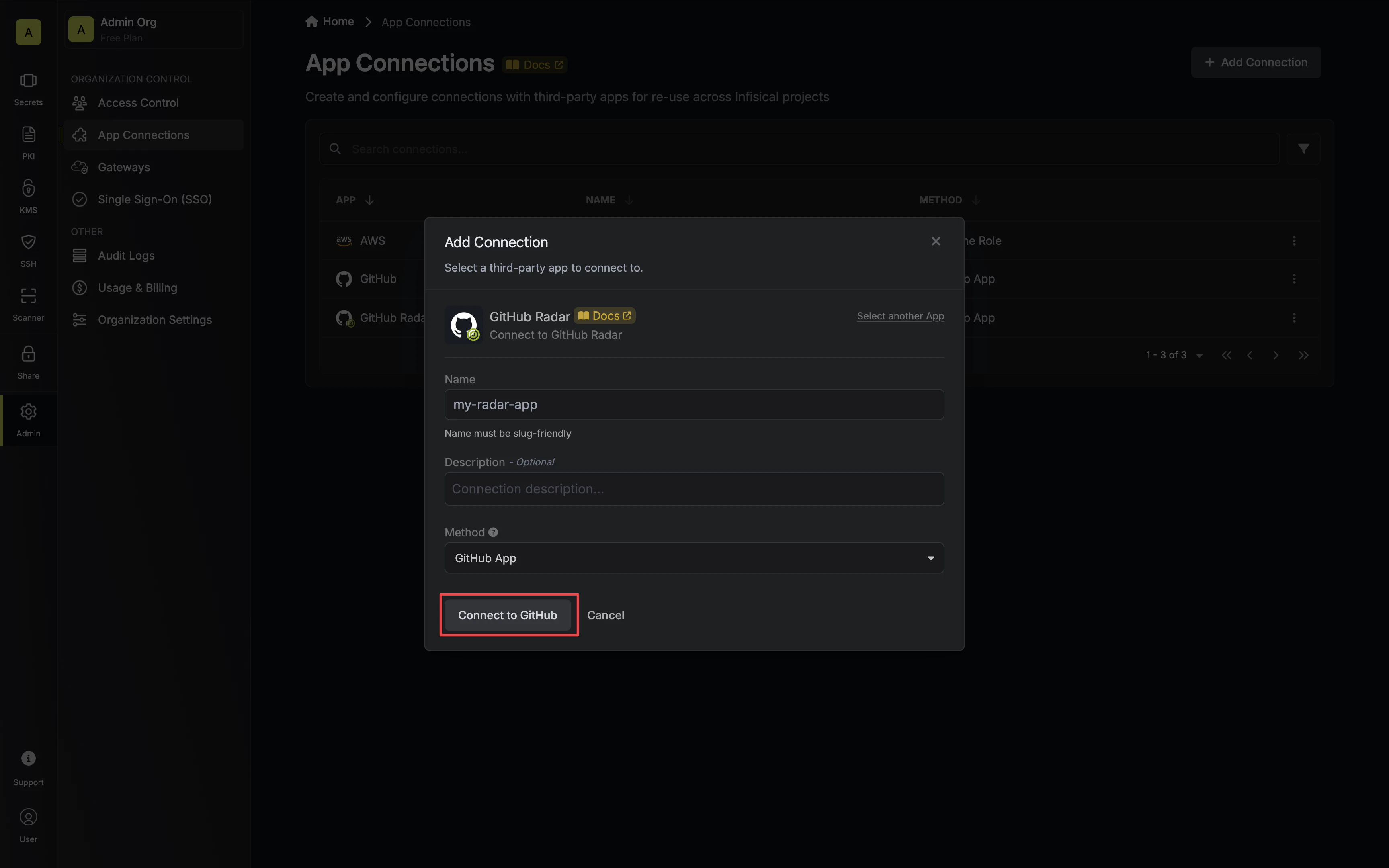The width and height of the screenshot is (1389, 868).
Task: Open Usage & Billing
Action: 154,288
